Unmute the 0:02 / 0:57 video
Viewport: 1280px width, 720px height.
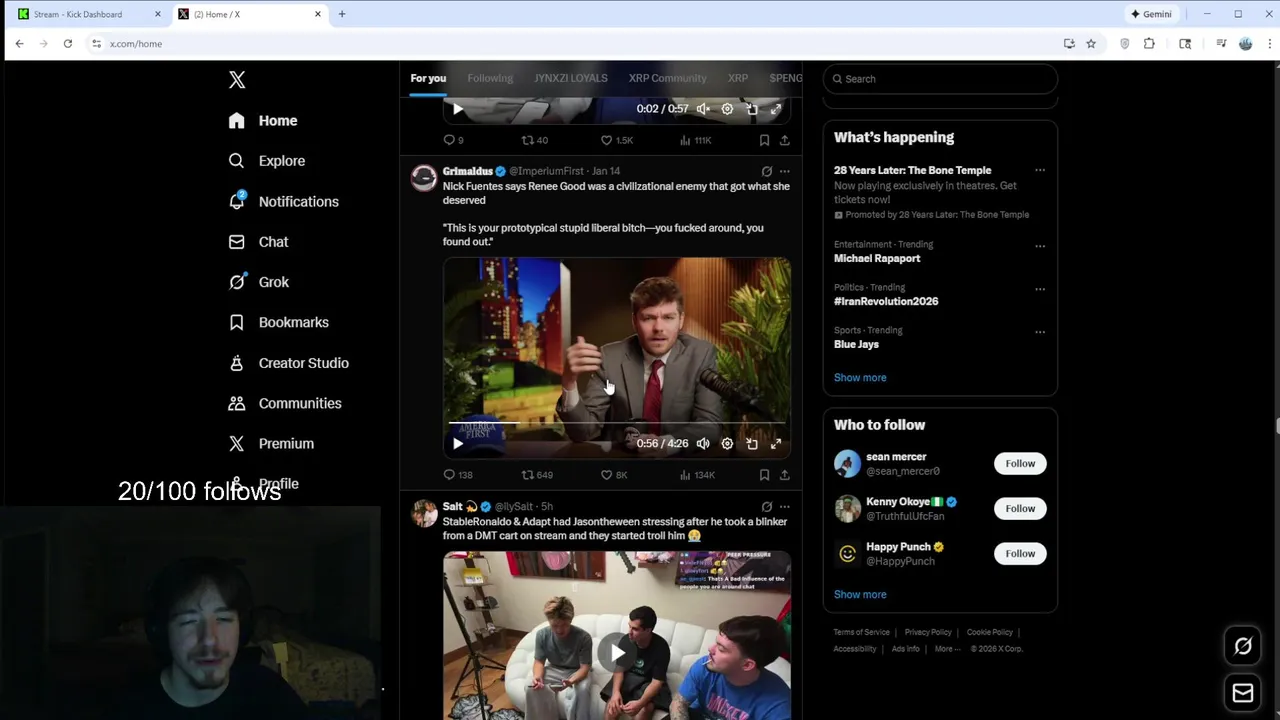tap(703, 109)
